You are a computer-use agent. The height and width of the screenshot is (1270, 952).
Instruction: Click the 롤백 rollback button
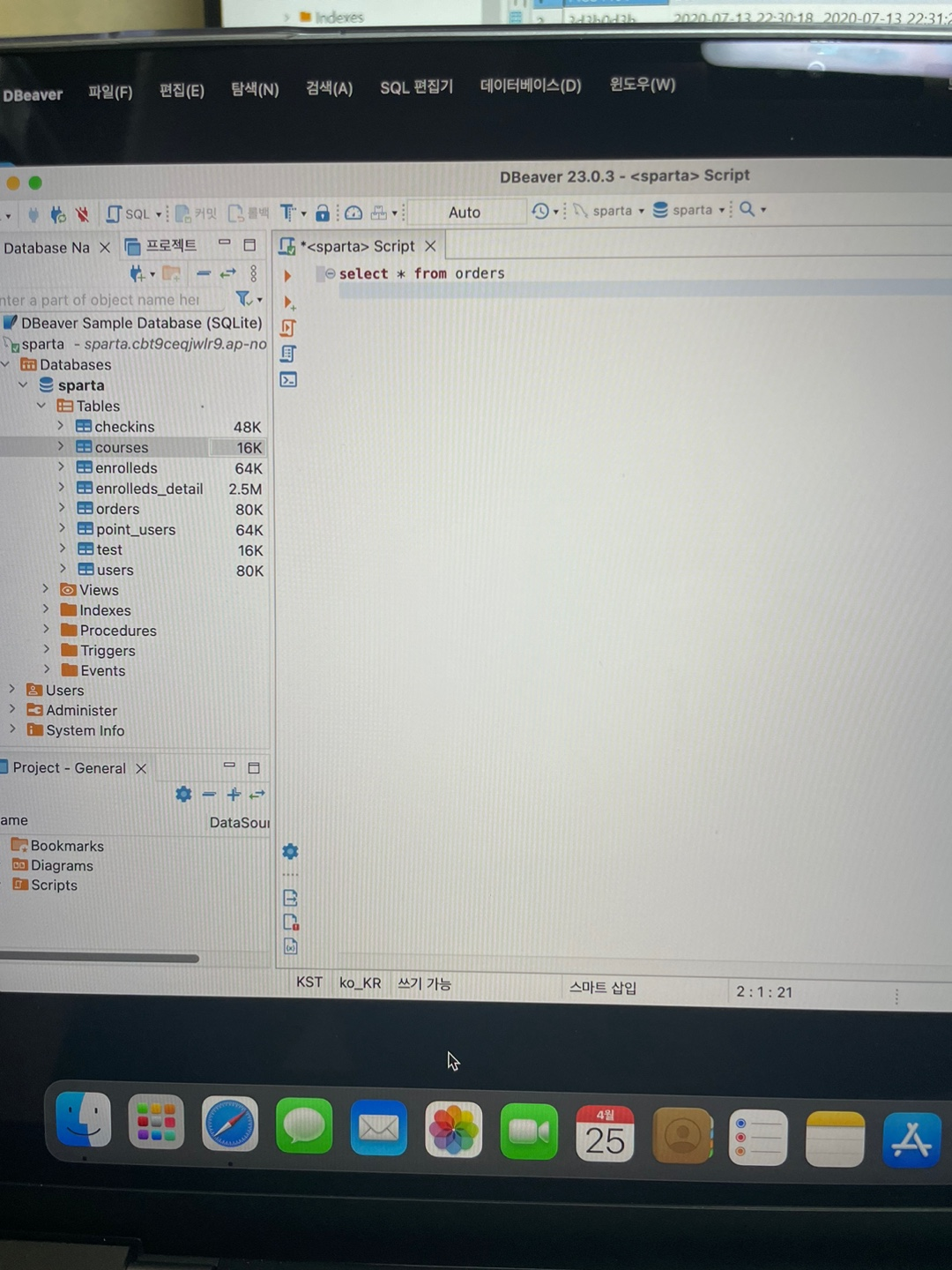pos(249,213)
